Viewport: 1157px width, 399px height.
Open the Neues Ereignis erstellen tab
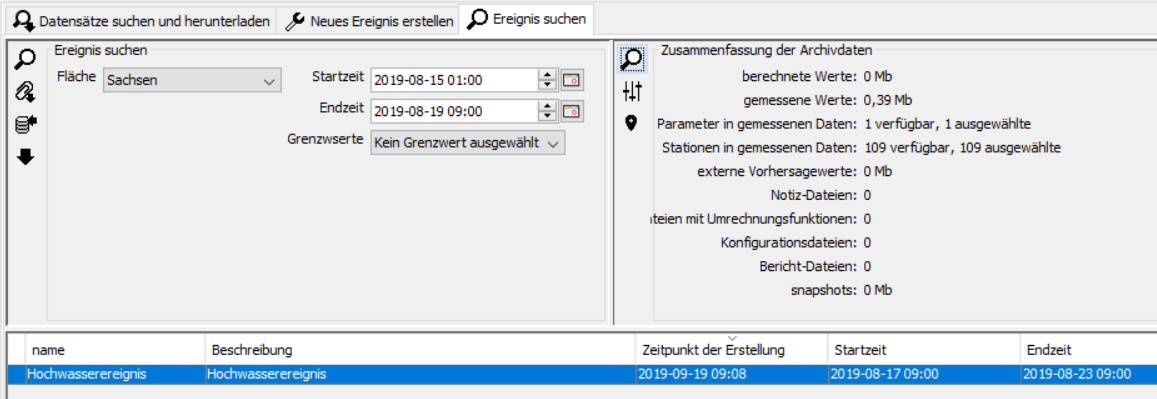[369, 21]
